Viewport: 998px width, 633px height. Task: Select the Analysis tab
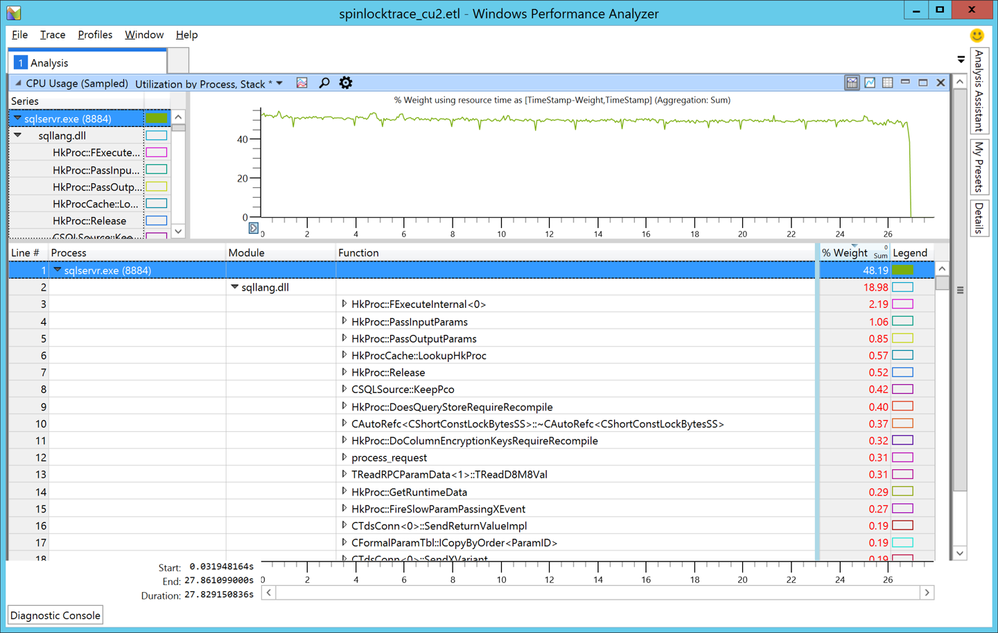point(88,62)
